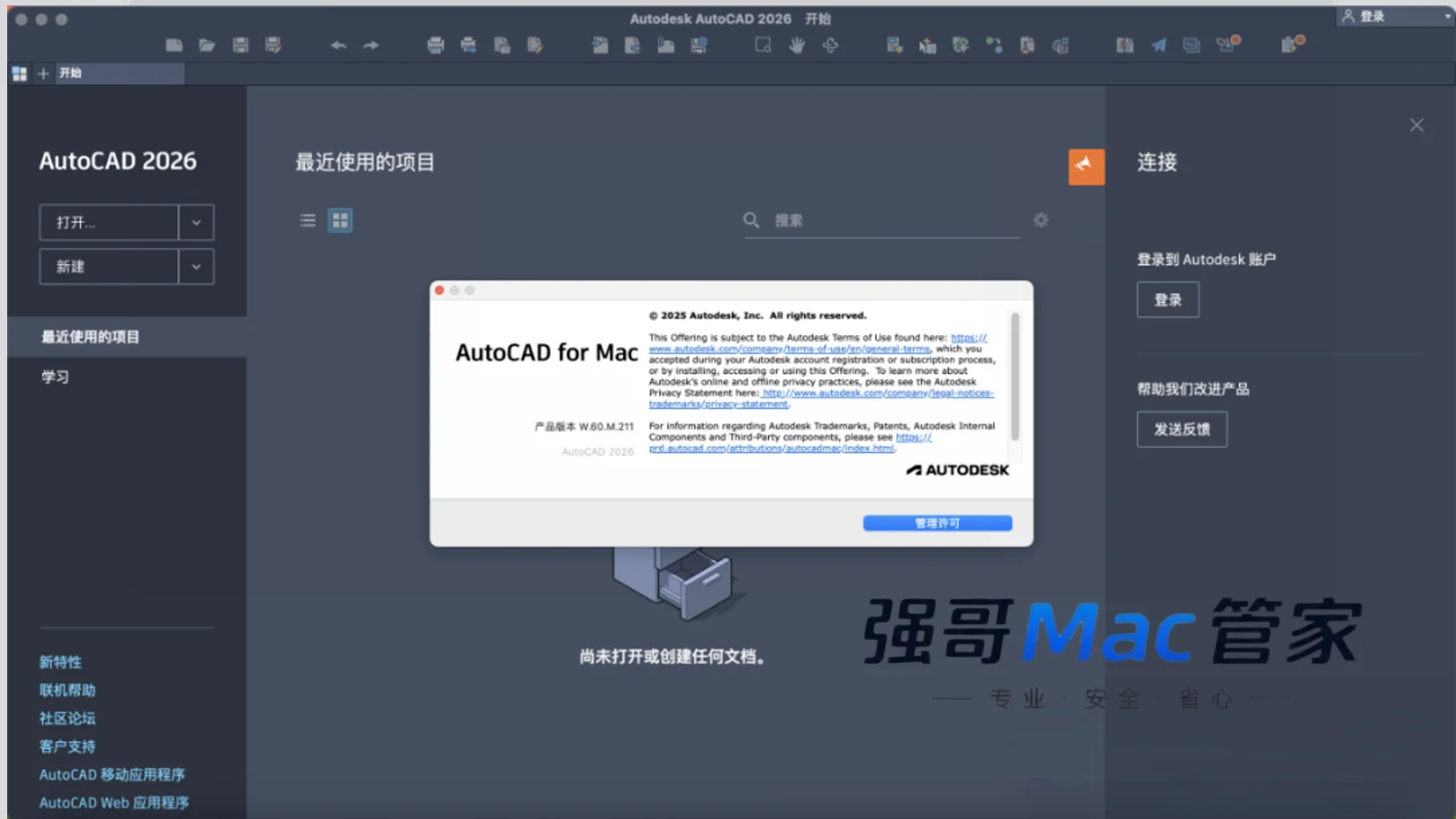Click the Open folder toolbar icon
This screenshot has width=1456, height=819.
(x=207, y=45)
